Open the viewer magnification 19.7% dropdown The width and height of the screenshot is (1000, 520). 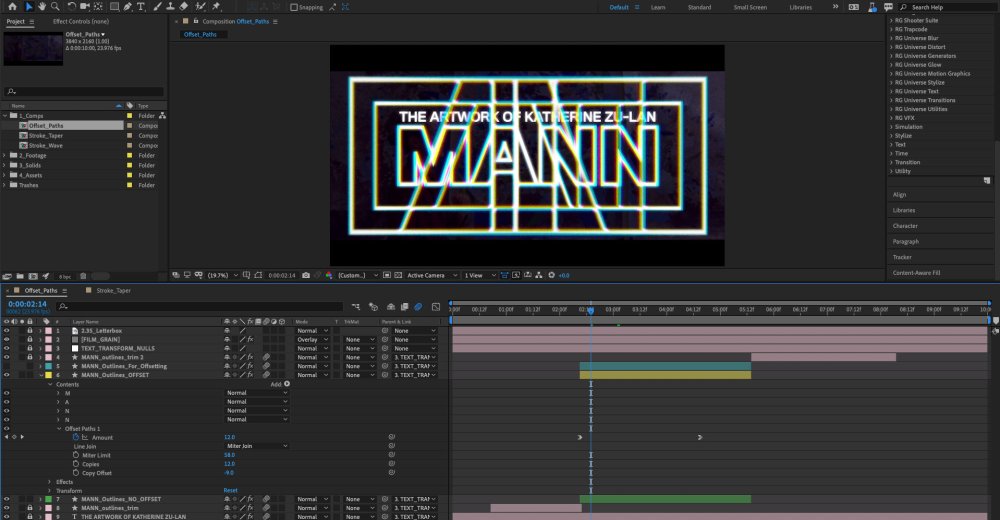(x=222, y=275)
